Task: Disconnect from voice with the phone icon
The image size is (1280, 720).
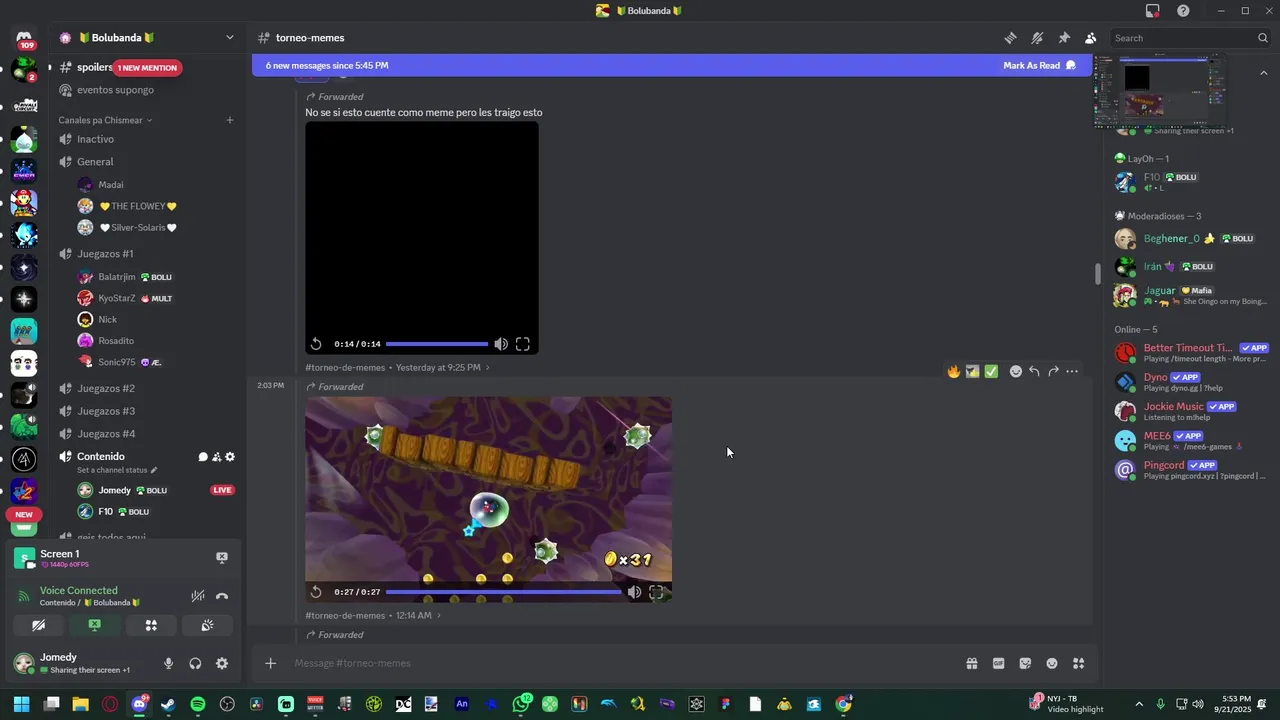Action: (x=222, y=596)
